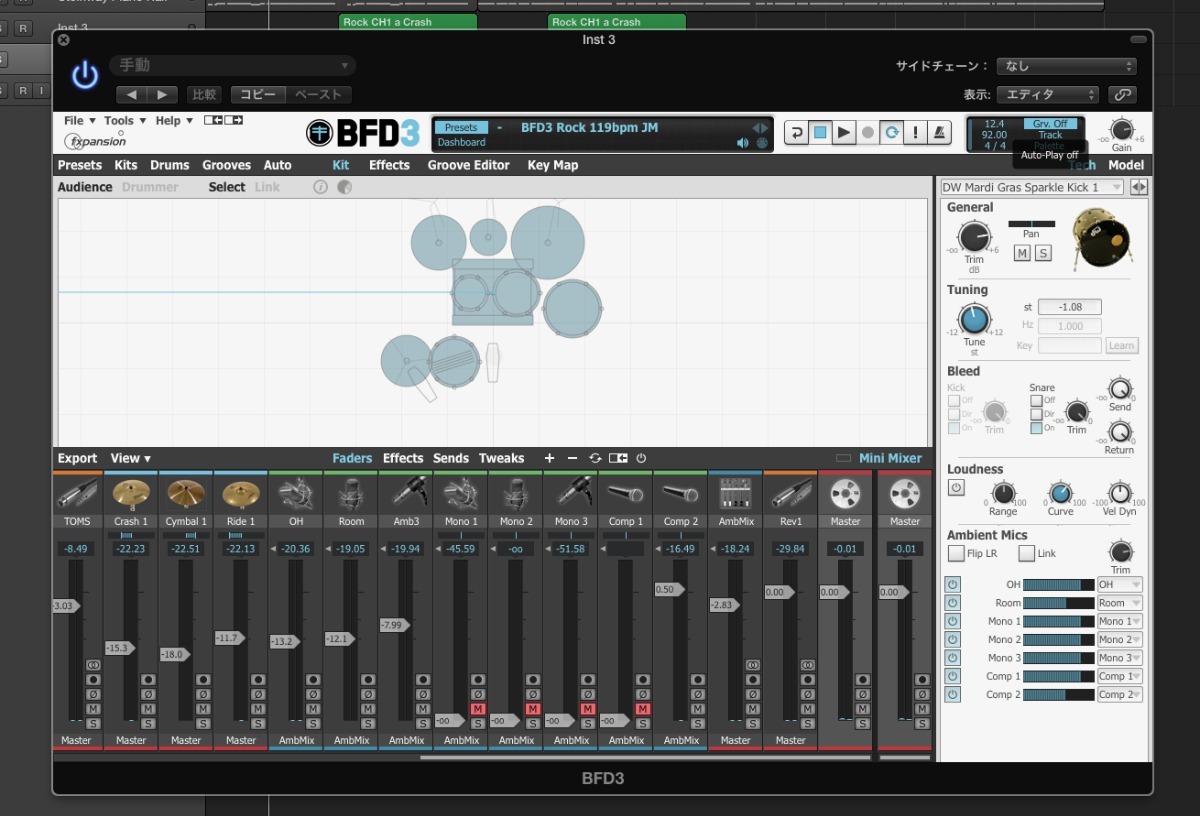Enable the Ambient Mics Link checkbox
Viewport: 1200px width, 816px height.
(x=1026, y=553)
